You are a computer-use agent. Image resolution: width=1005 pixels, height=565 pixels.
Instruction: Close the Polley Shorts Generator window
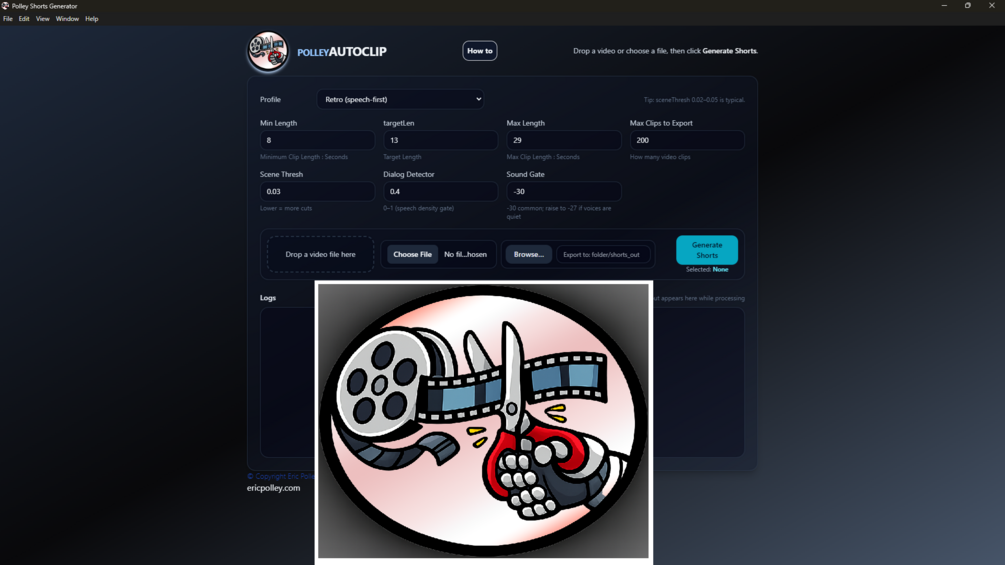tap(992, 5)
